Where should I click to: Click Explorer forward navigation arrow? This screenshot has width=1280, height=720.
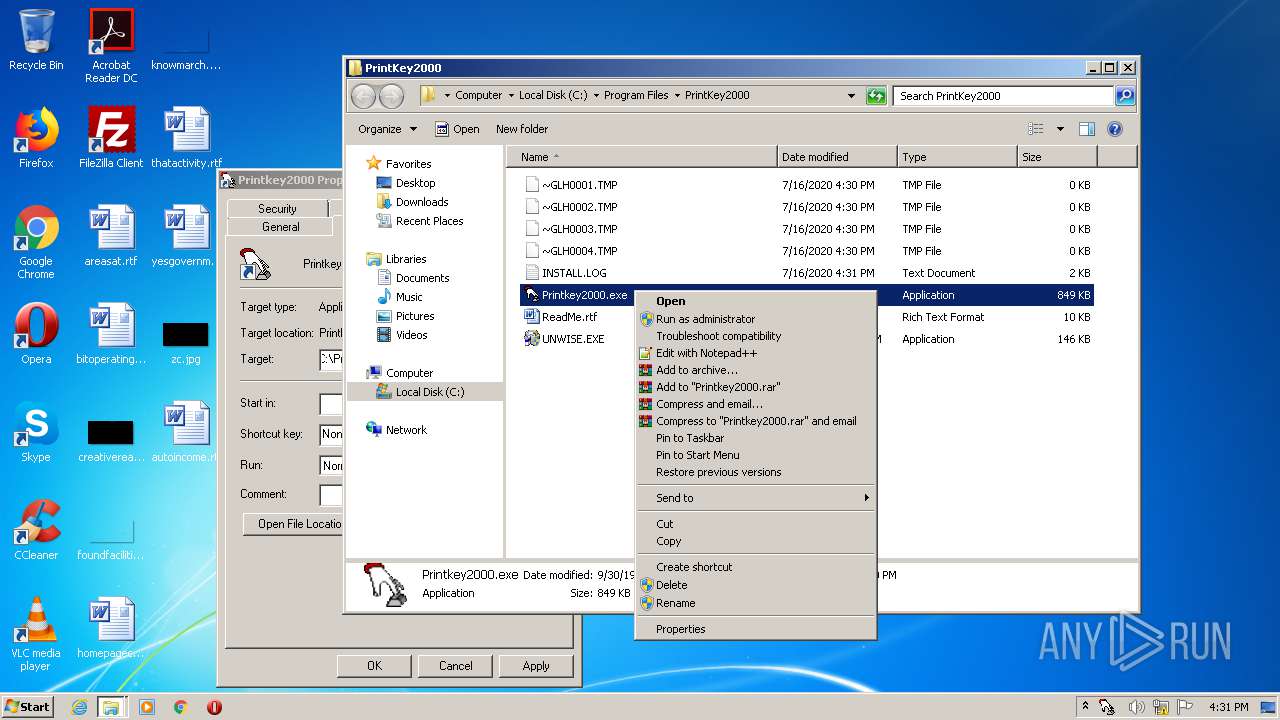point(391,96)
